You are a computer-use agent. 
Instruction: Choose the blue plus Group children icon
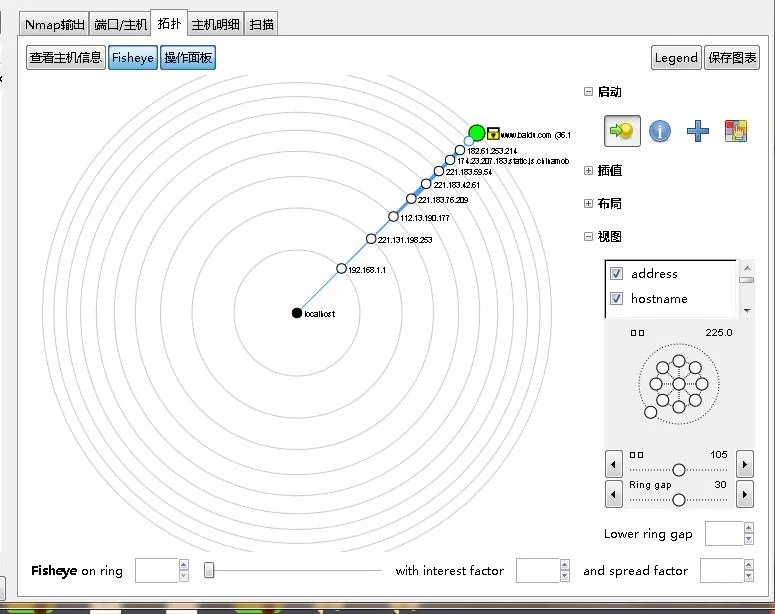[697, 131]
